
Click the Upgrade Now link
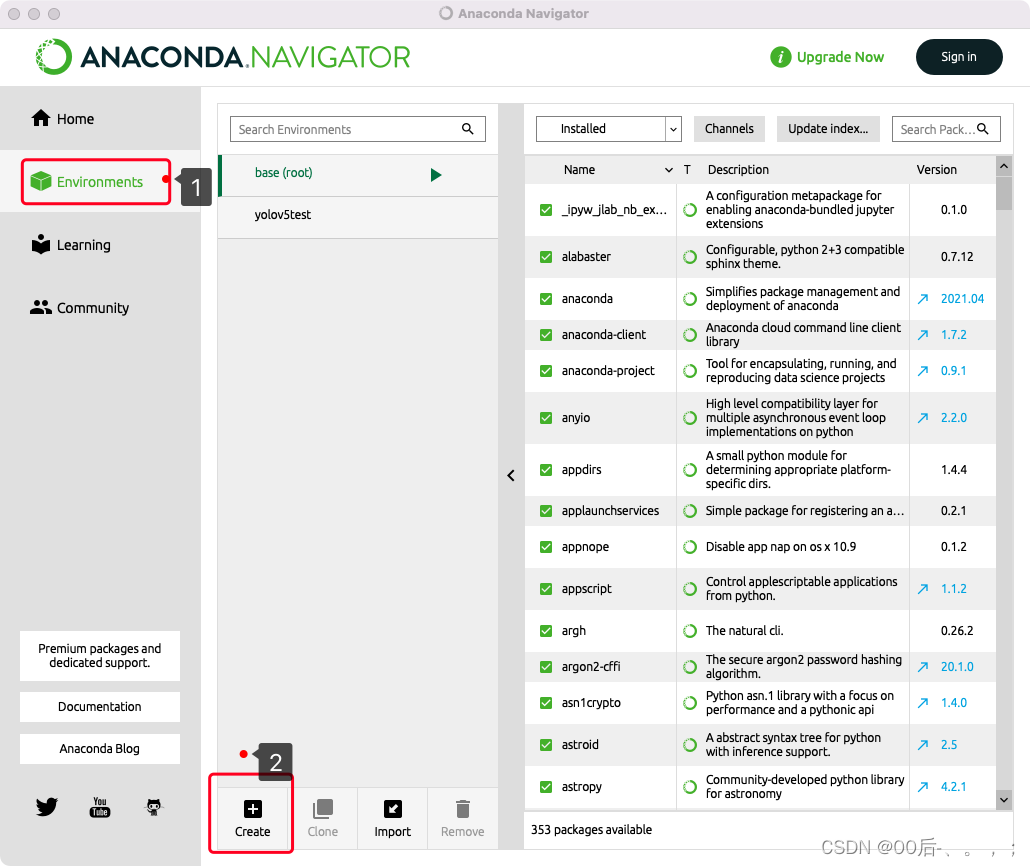click(840, 57)
